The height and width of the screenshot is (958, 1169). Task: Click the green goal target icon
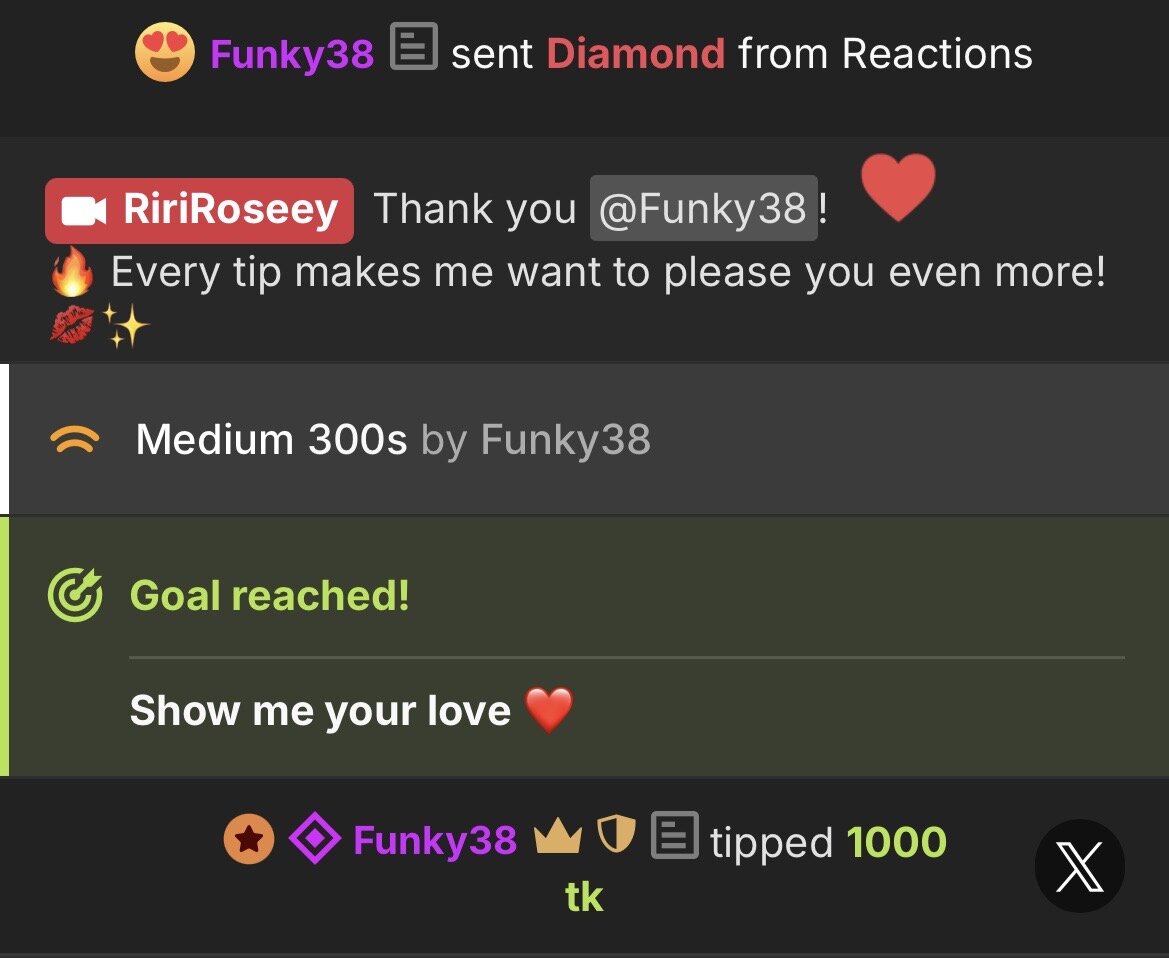point(75,595)
